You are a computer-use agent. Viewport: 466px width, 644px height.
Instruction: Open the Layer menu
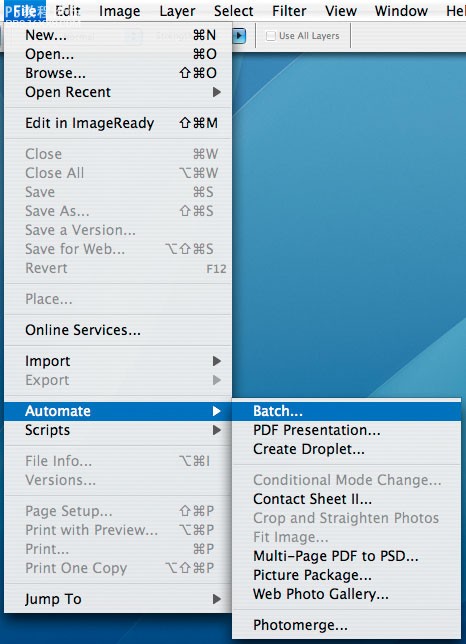pos(177,11)
